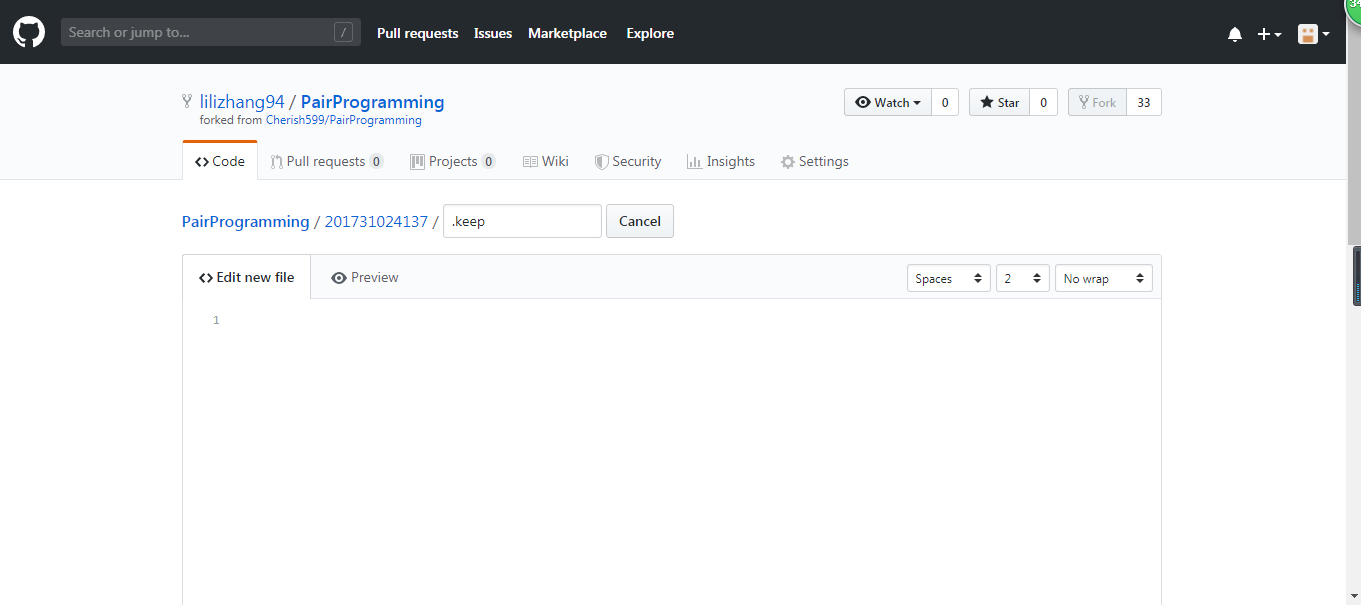Open Explore in the top navigation
The image size is (1361, 605).
(x=650, y=33)
